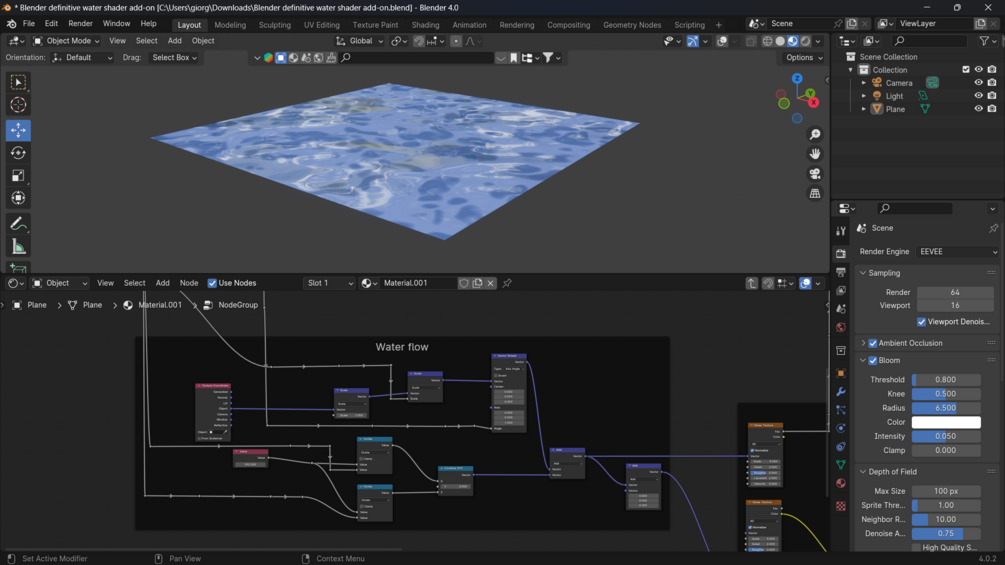1005x565 pixels.
Task: Select the Annotate tool
Action: 18,224
